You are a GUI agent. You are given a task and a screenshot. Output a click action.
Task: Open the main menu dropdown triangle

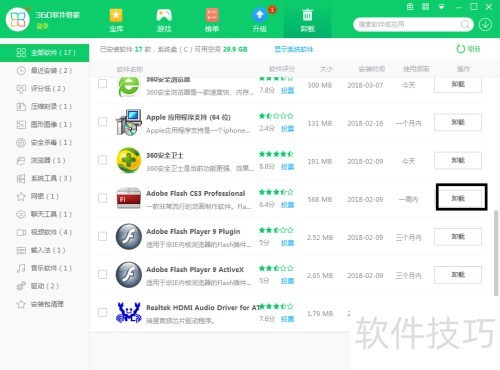[x=441, y=7]
